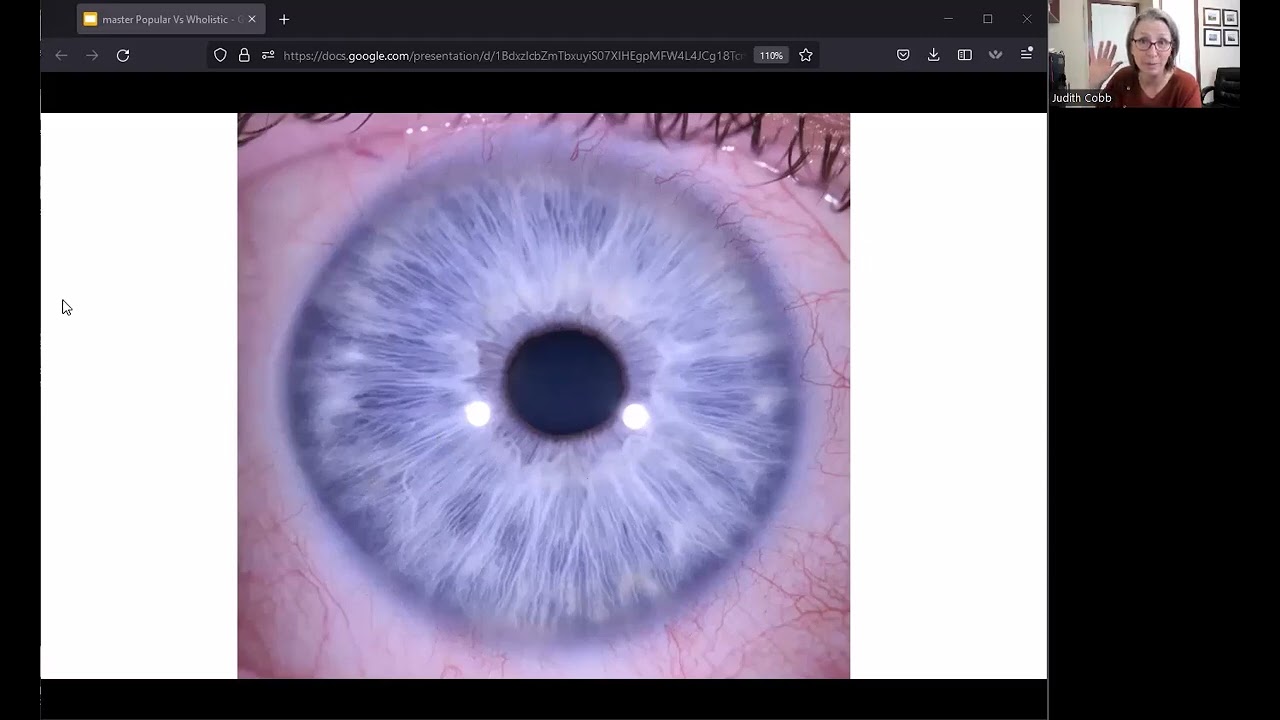Click the docs.google.com address bar URL
This screenshot has width=1280, height=720.
(x=514, y=56)
